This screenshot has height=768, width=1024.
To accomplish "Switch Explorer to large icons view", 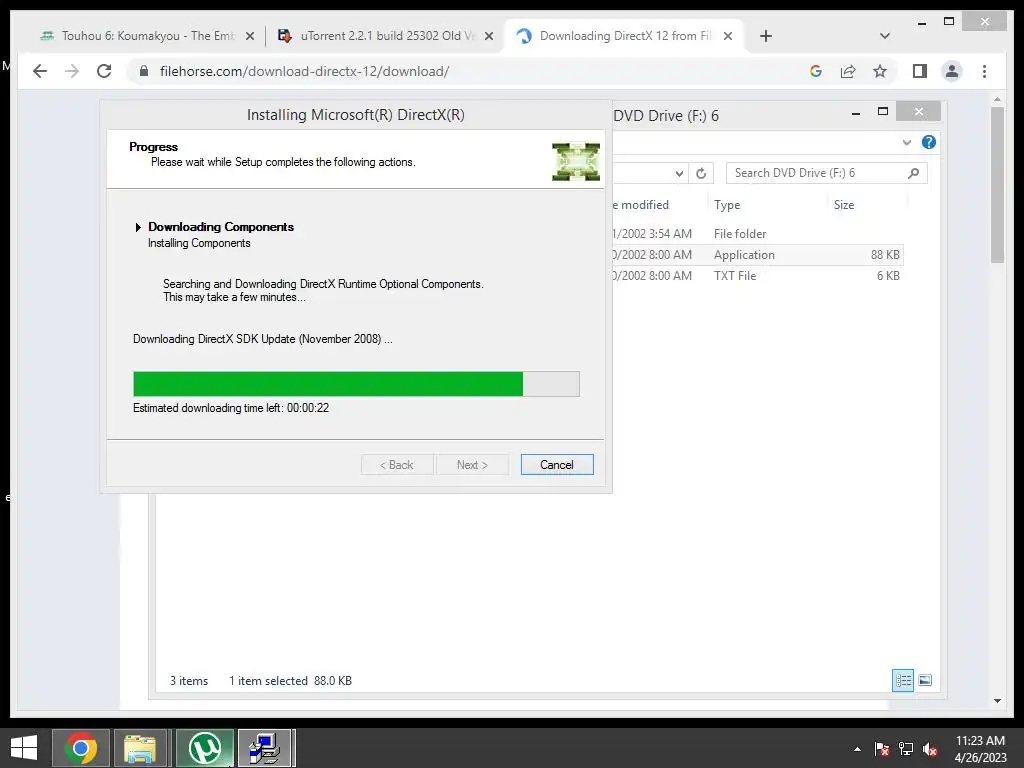I will [925, 680].
